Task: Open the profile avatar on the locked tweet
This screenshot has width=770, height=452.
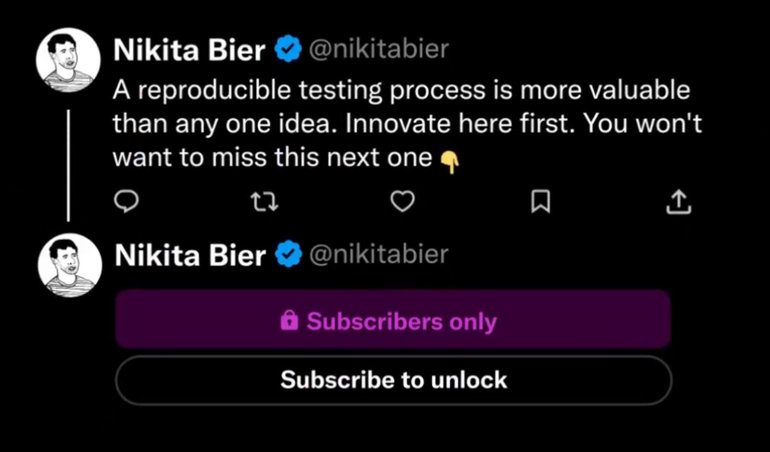Action: point(68,268)
